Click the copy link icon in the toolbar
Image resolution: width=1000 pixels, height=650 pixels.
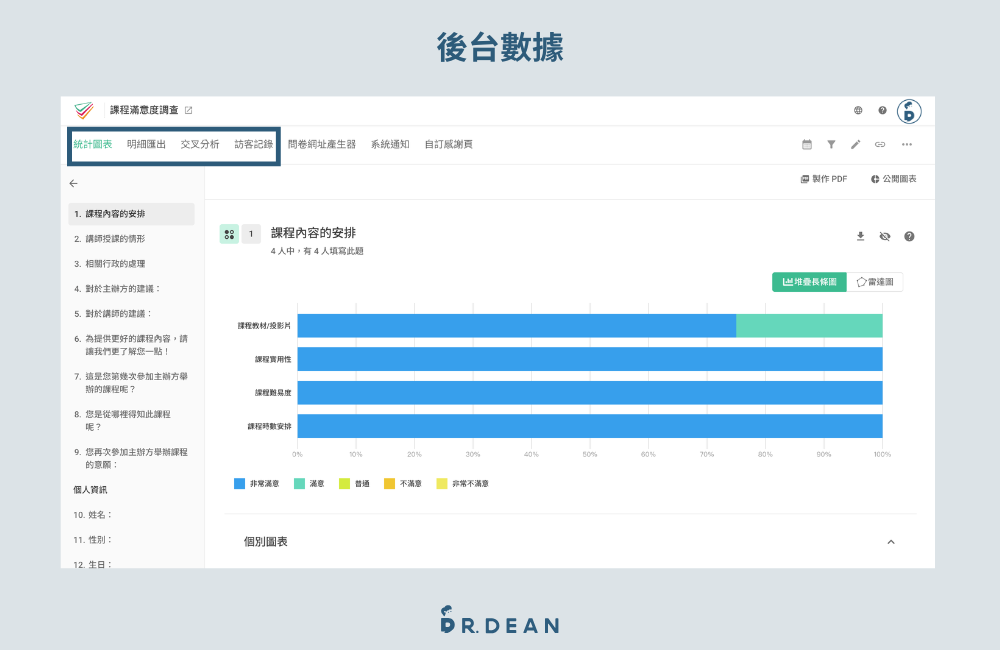(x=880, y=144)
